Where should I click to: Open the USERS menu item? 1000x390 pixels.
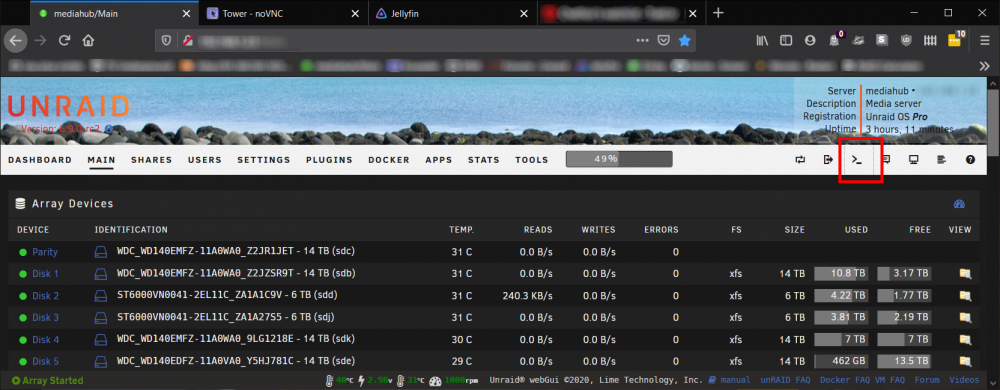tap(205, 160)
